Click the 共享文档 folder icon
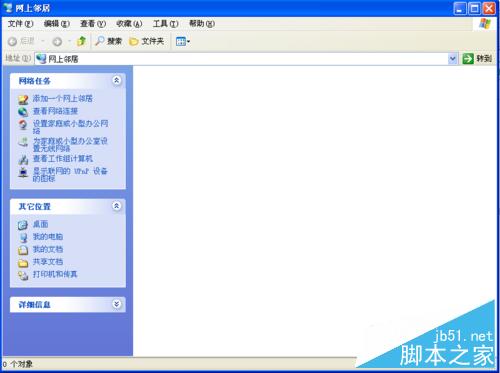The image size is (500, 373). pos(23,263)
